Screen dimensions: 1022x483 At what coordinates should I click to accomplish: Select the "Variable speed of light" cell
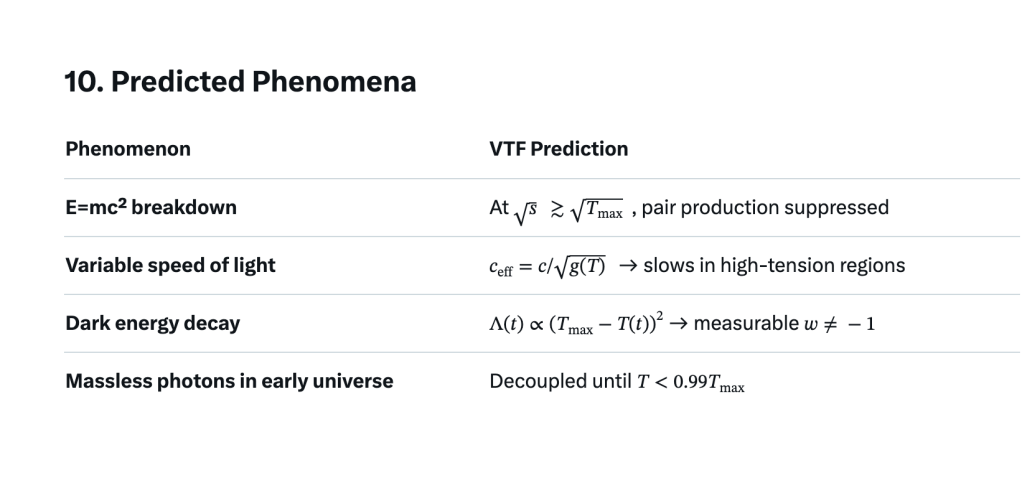tap(170, 266)
